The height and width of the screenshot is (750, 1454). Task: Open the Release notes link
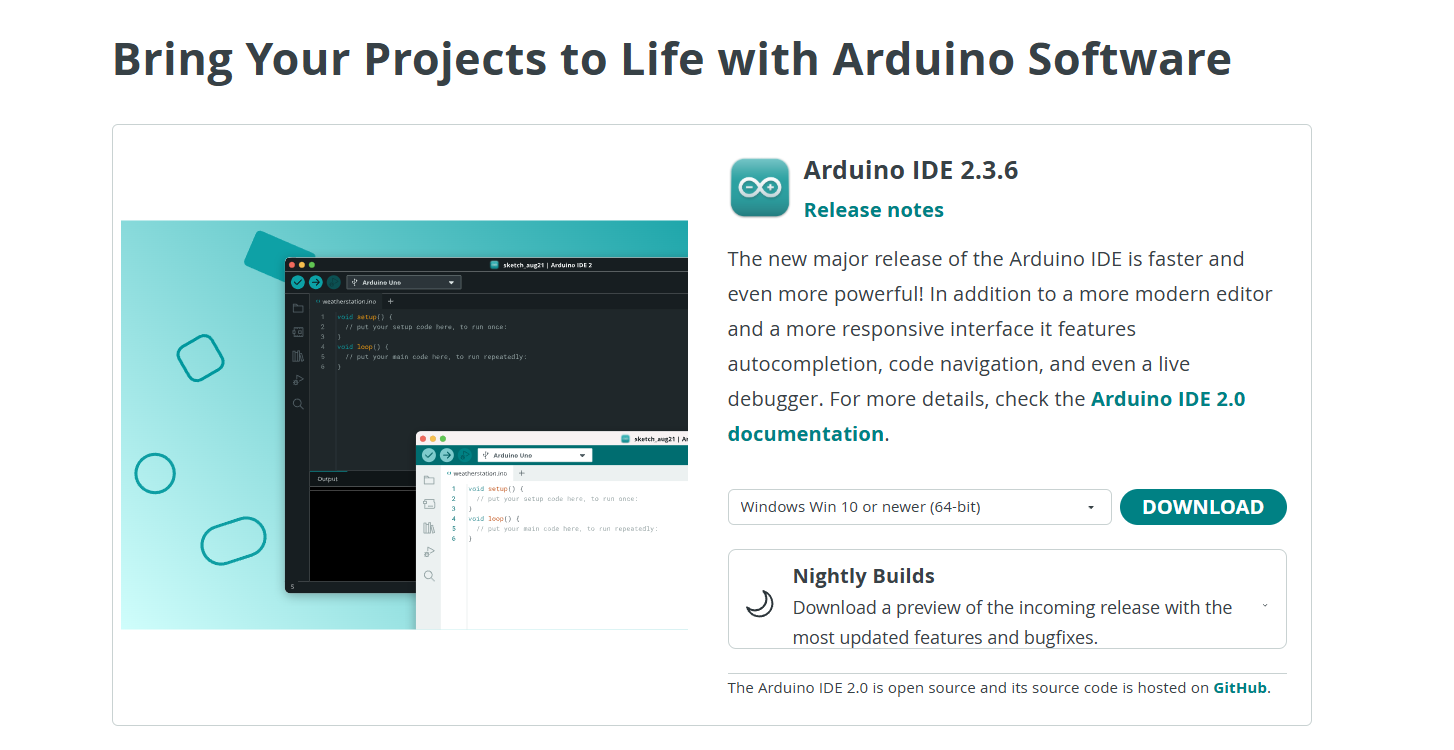click(x=874, y=210)
